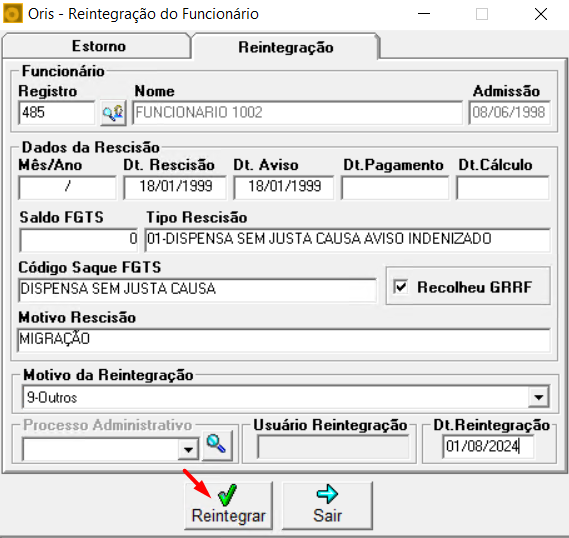This screenshot has width=569, height=538.
Task: Click the Nome field FUNCIONARIO 1002
Action: click(298, 112)
